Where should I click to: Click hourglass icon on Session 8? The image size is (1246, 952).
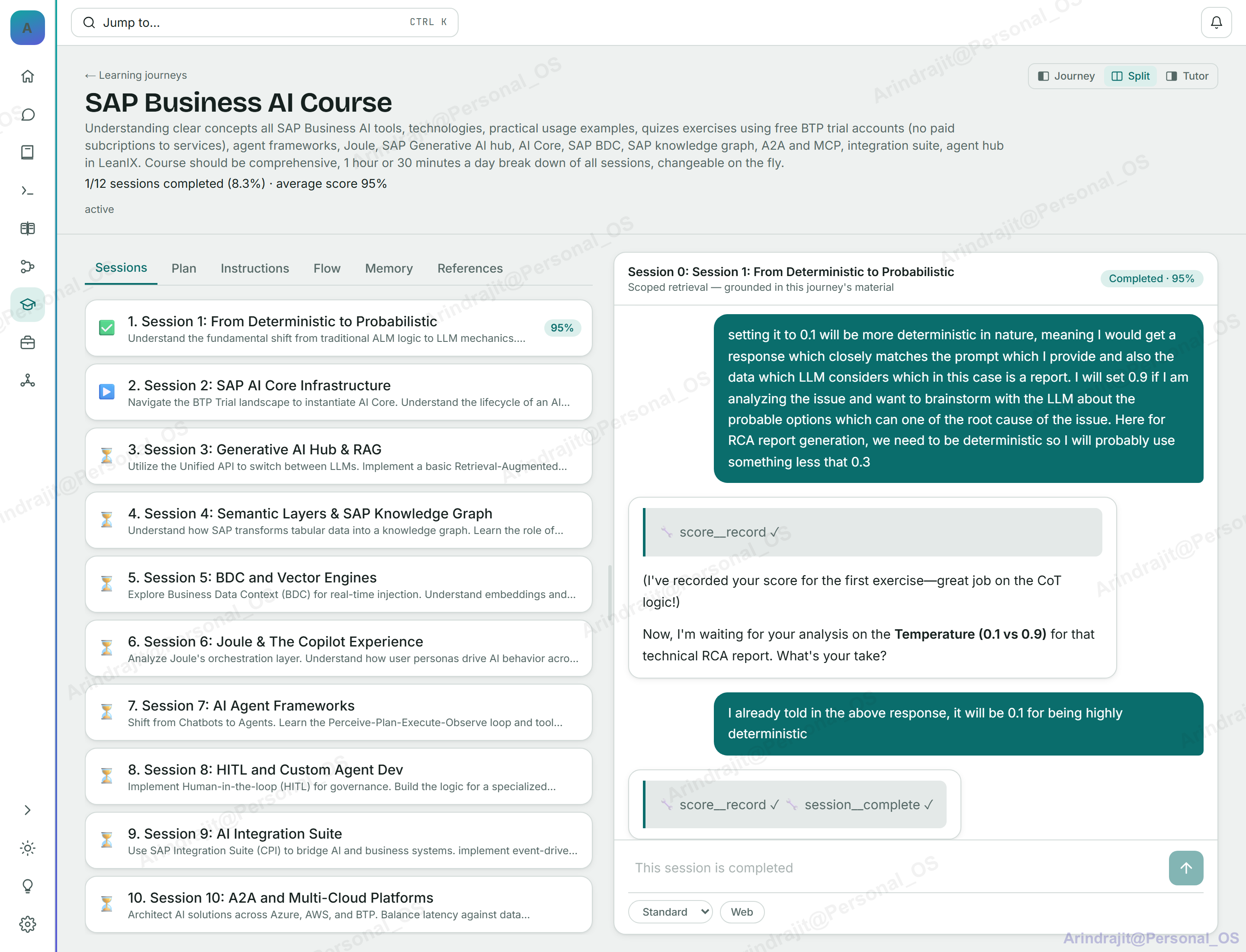coord(106,776)
